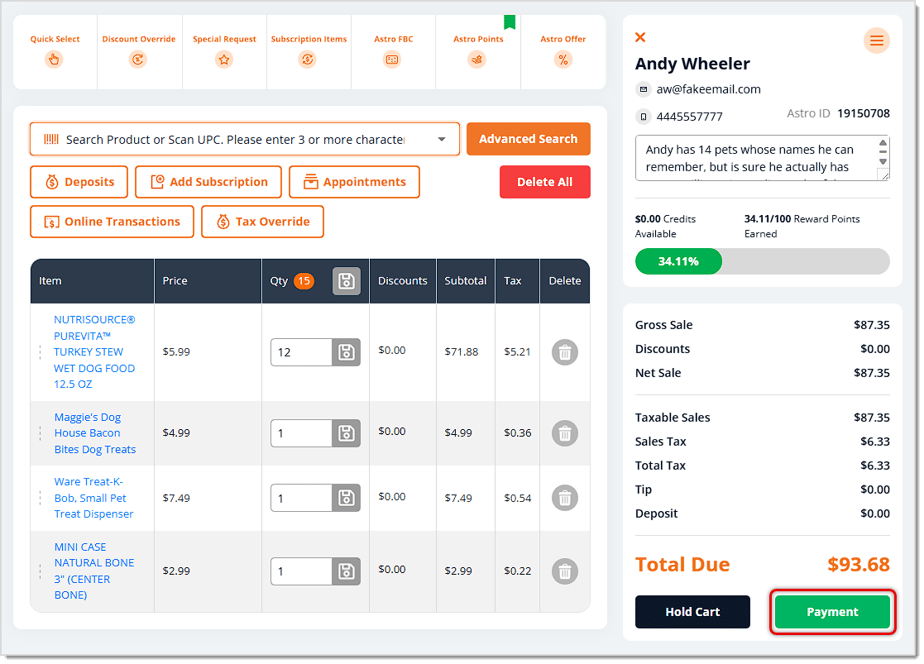Save quantity for Maggie's Bacon Bites
Screen dimensions: 924x664
(x=346, y=433)
